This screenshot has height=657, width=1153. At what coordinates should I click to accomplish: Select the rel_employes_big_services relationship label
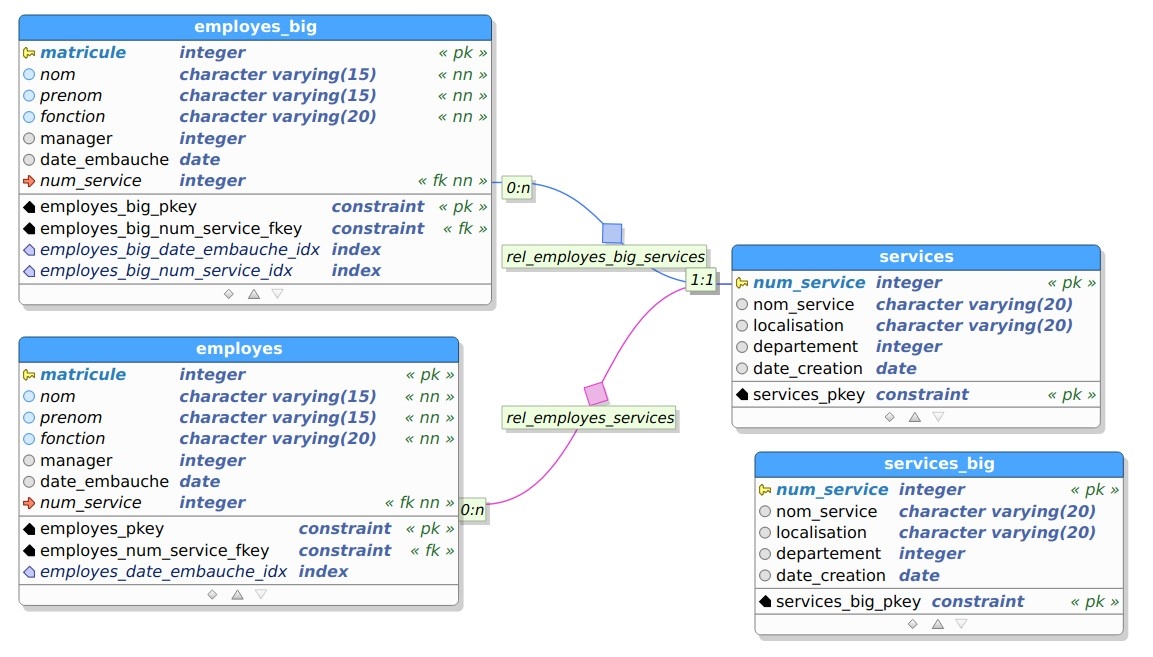pyautogui.click(x=604, y=257)
